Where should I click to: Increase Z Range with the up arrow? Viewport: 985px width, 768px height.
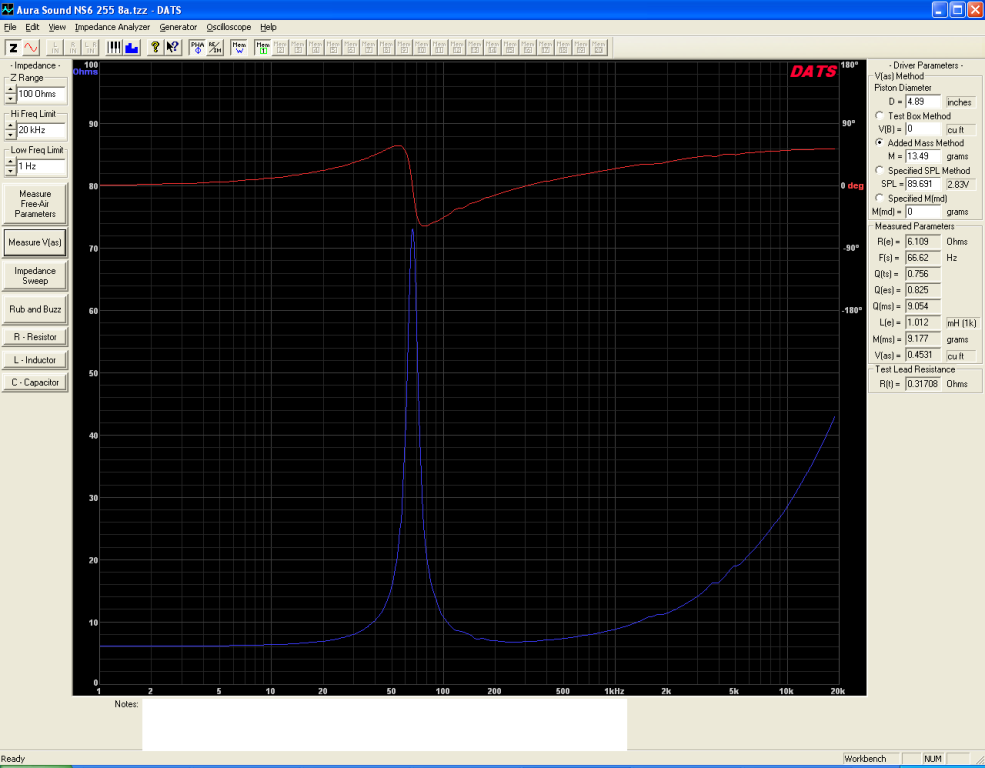(10, 90)
